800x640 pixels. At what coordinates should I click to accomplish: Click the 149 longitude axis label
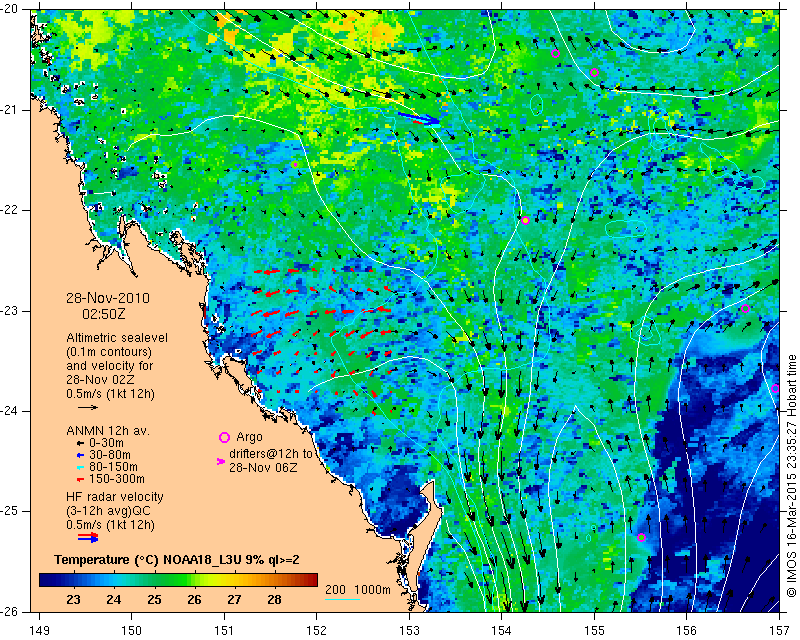click(x=39, y=631)
